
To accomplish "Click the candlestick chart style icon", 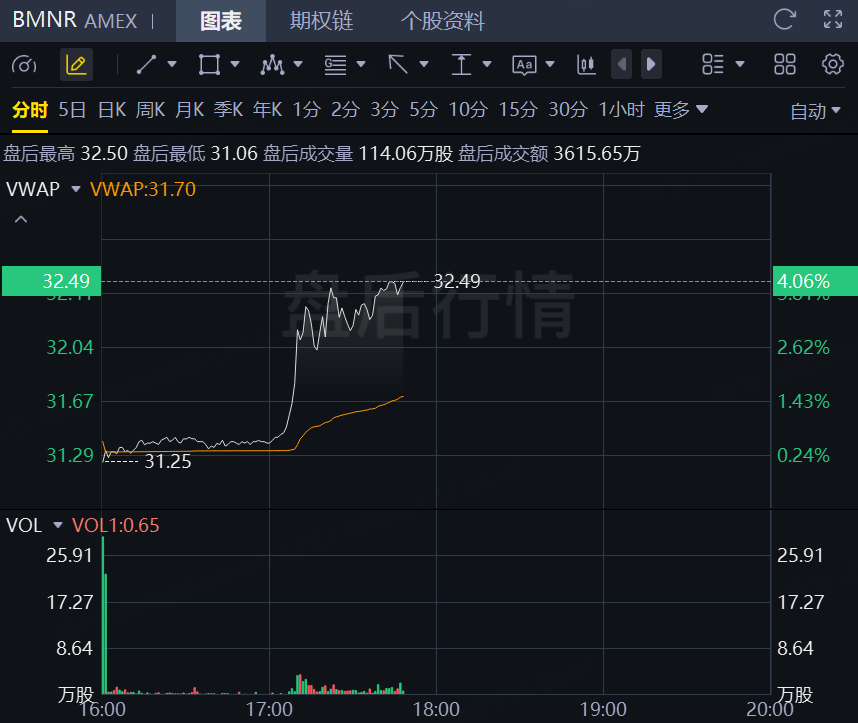I will pyautogui.click(x=586, y=65).
